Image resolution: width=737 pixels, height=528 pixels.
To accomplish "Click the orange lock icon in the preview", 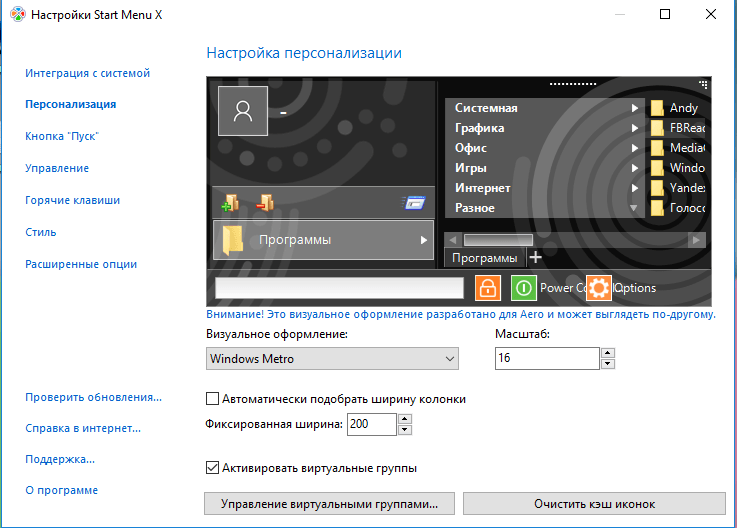I will [x=488, y=288].
